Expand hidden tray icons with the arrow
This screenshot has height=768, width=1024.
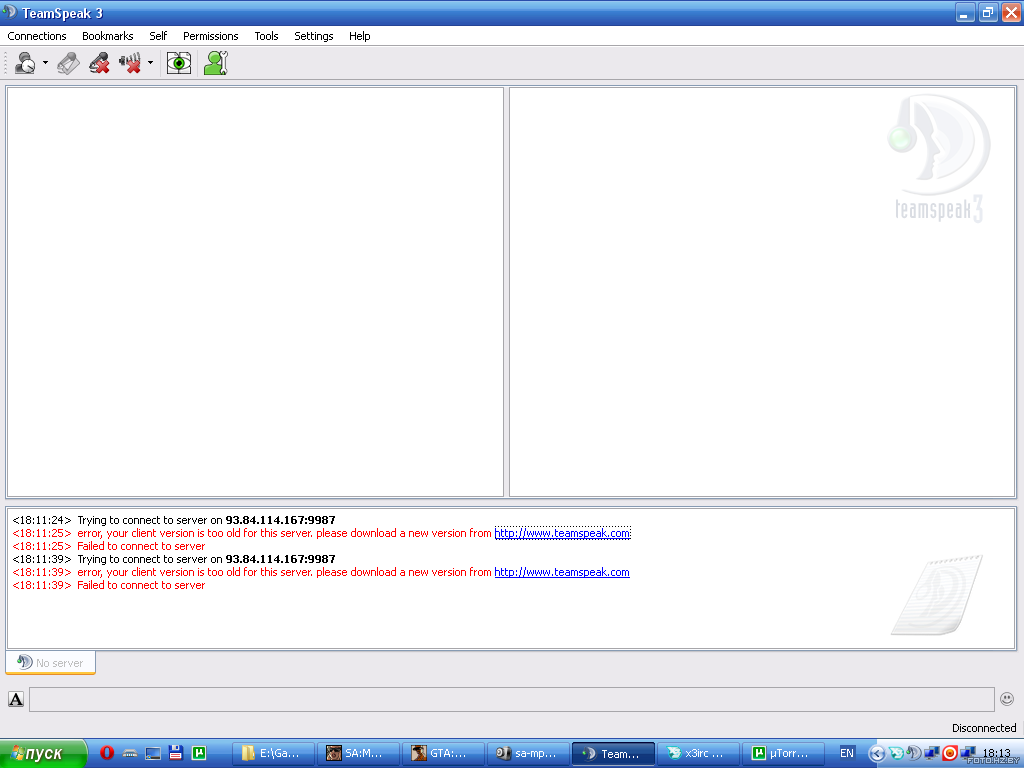tap(877, 754)
